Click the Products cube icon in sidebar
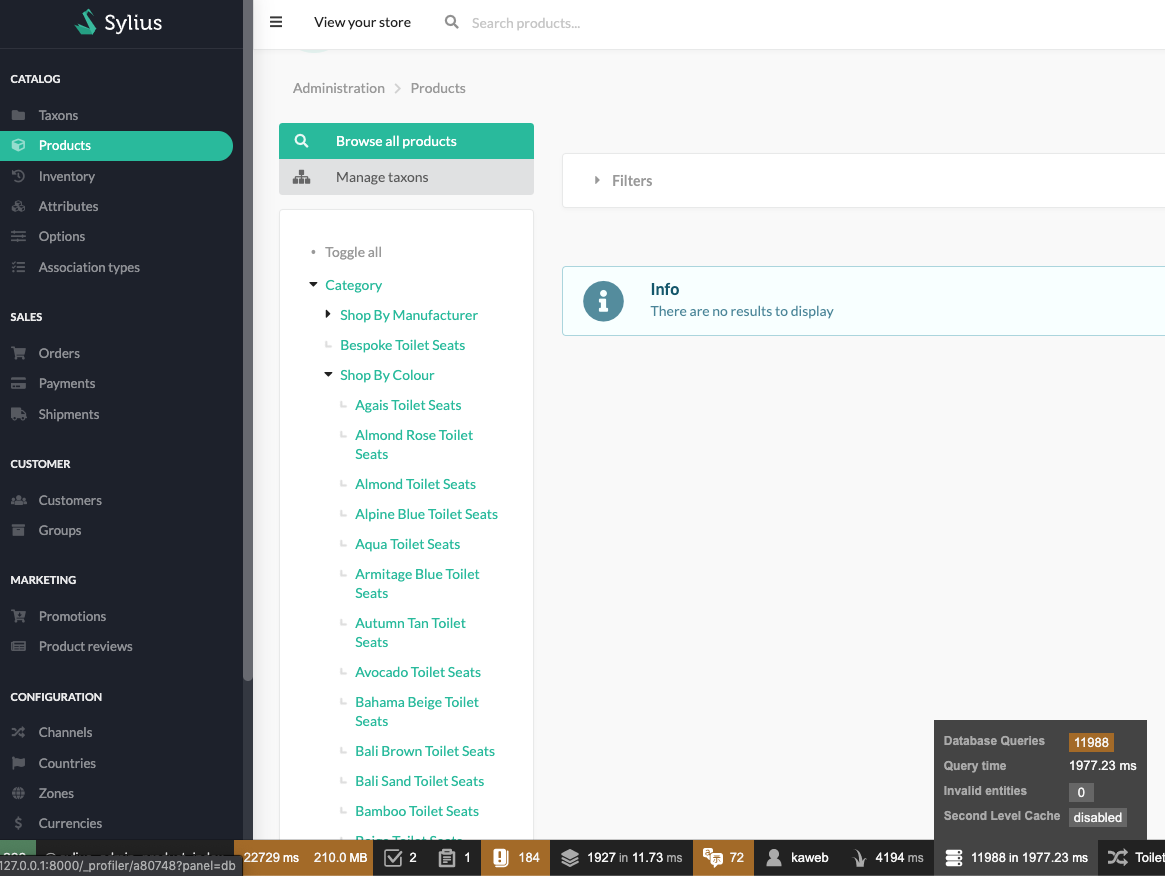Screen dimensions: 1165x876 pos(19,146)
